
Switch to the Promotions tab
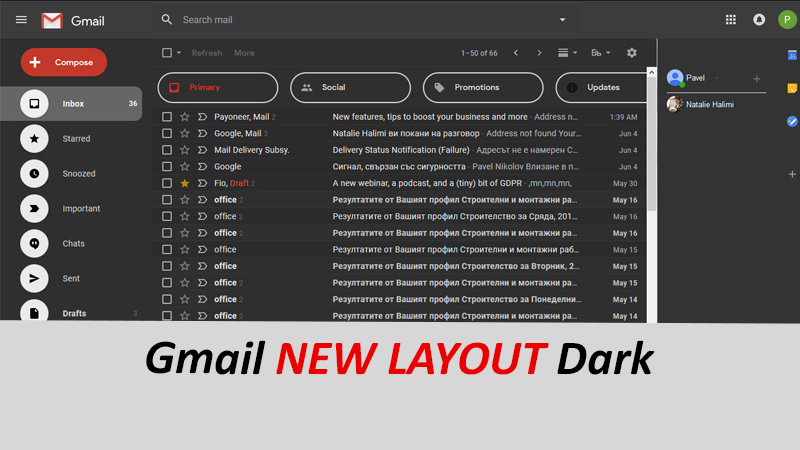point(483,87)
